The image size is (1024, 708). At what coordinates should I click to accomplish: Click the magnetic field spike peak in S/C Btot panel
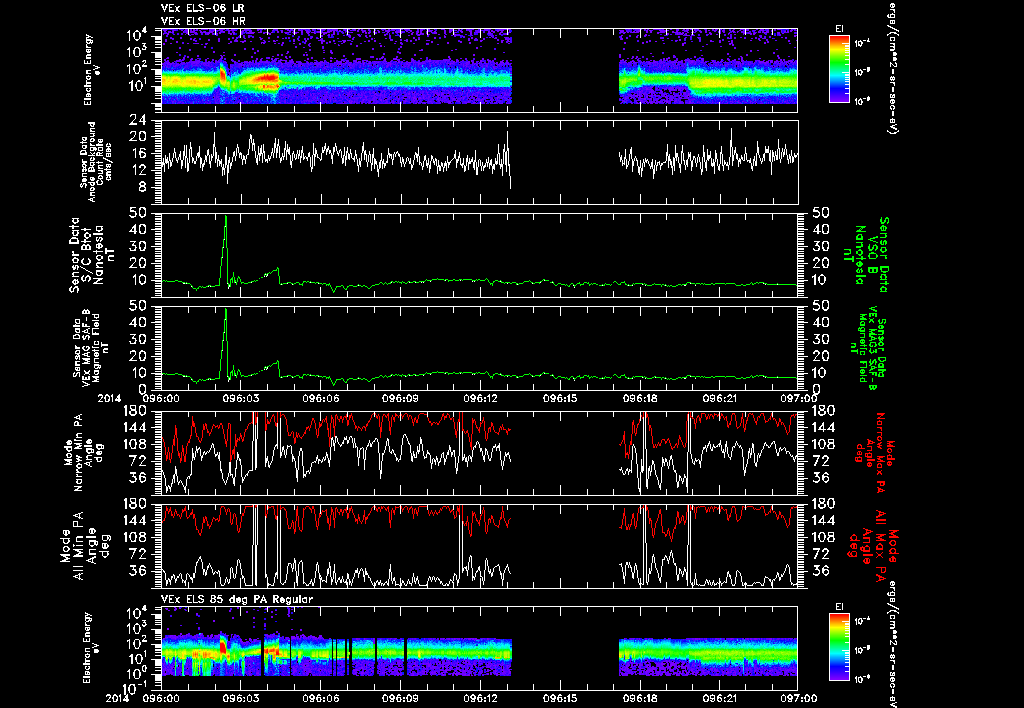pyautogui.click(x=226, y=217)
